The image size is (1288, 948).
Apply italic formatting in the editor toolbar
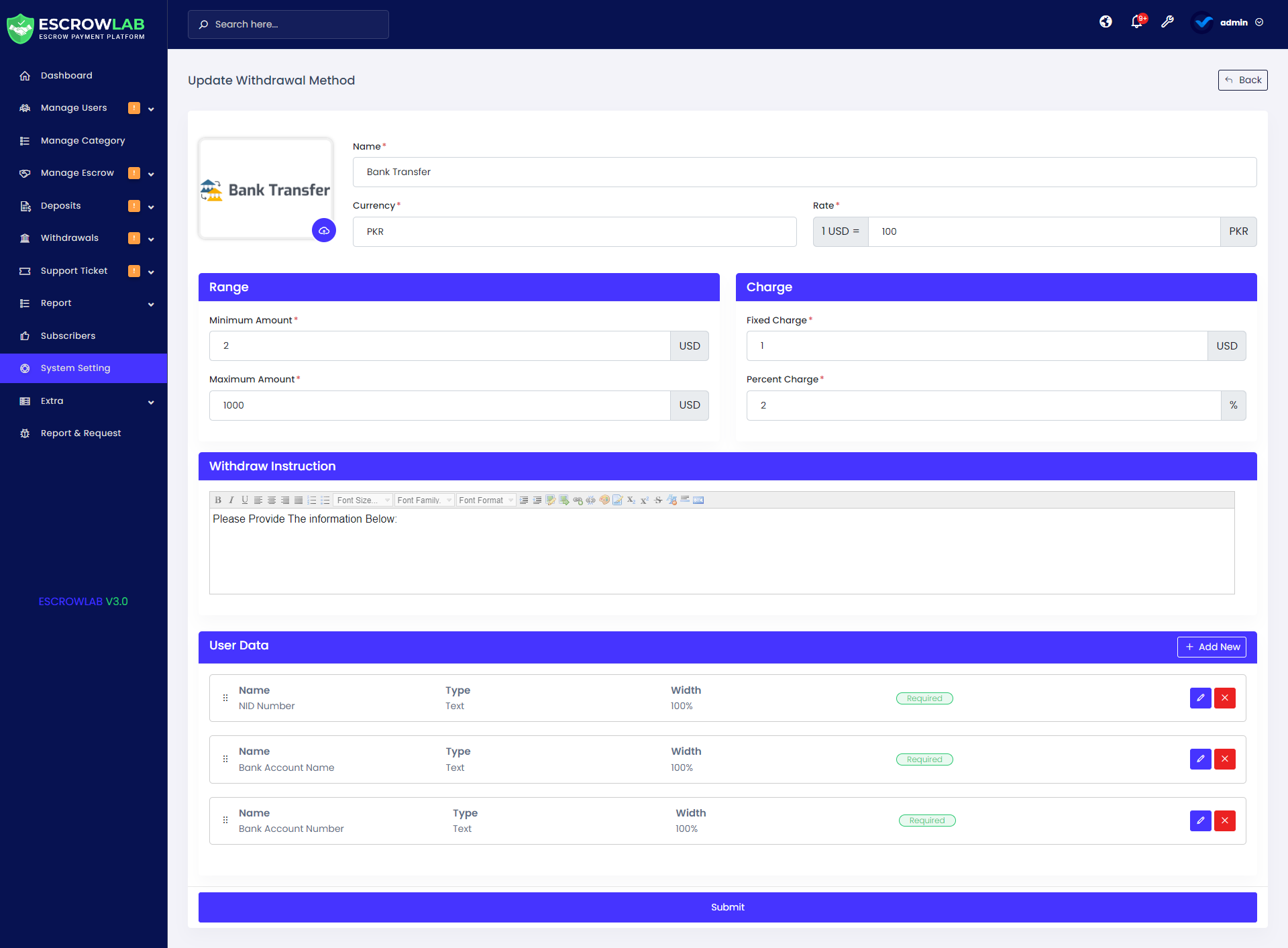[x=231, y=500]
